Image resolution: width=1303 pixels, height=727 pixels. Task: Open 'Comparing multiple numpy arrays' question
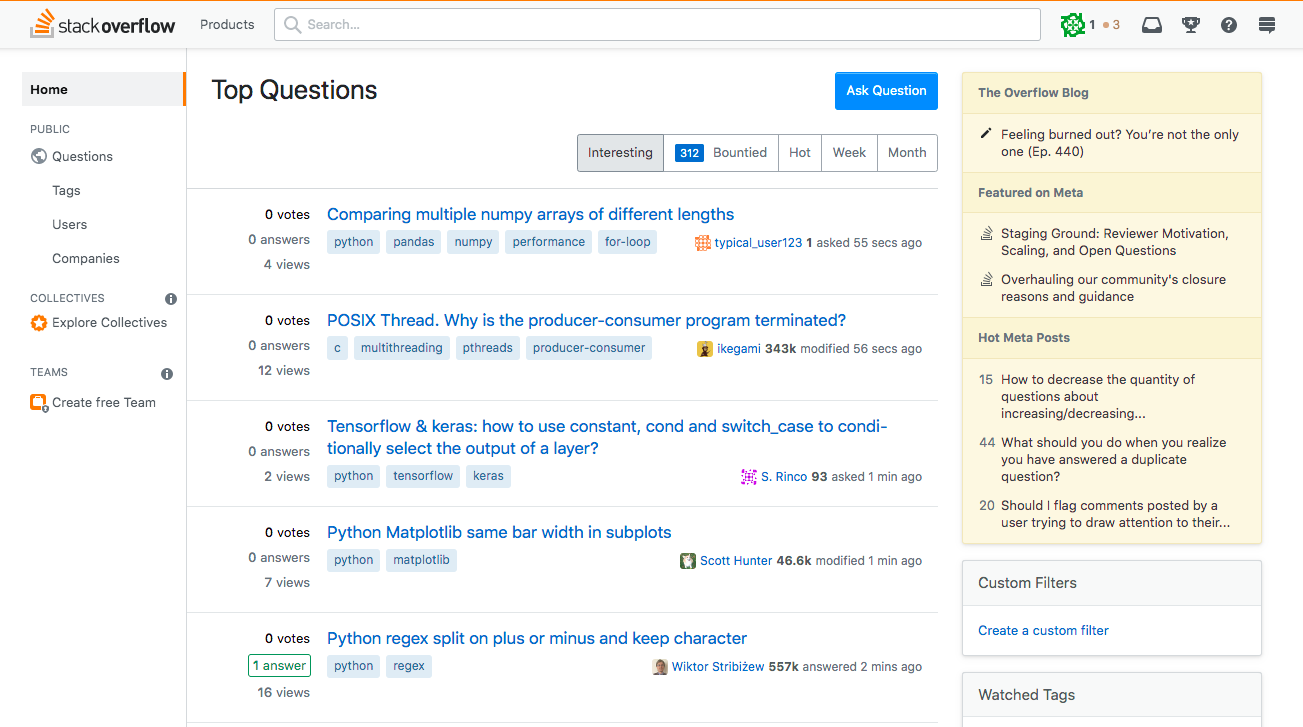coord(530,214)
